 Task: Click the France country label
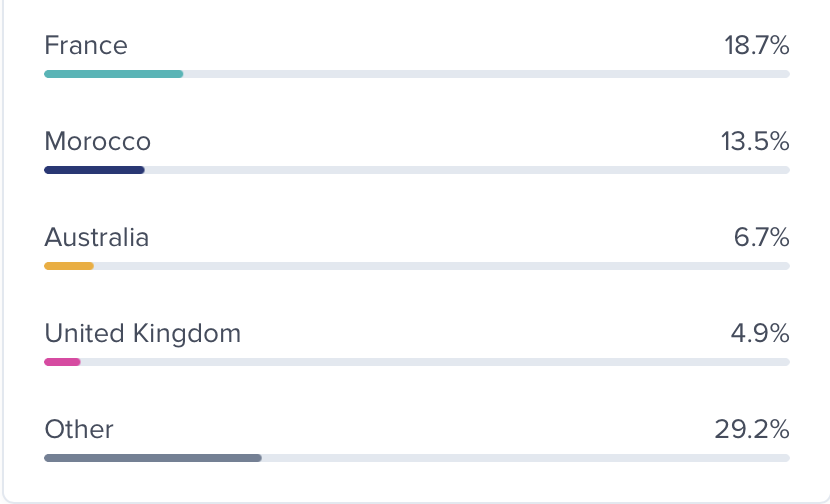86,46
